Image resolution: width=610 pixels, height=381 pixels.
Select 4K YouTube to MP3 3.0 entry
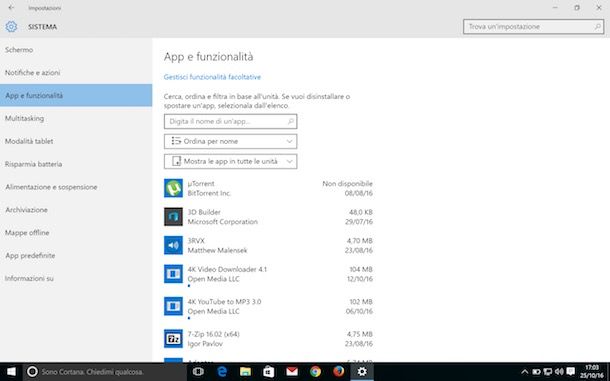pyautogui.click(x=224, y=302)
